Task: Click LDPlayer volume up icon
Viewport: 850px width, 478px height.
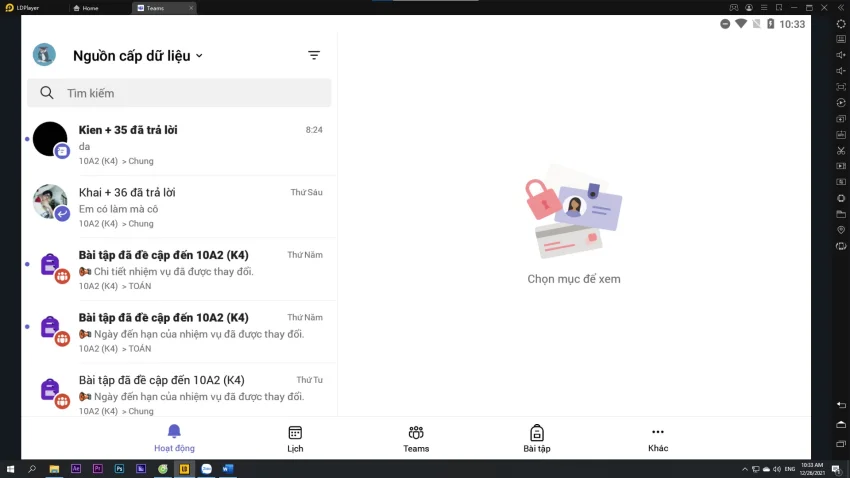Action: (x=841, y=55)
